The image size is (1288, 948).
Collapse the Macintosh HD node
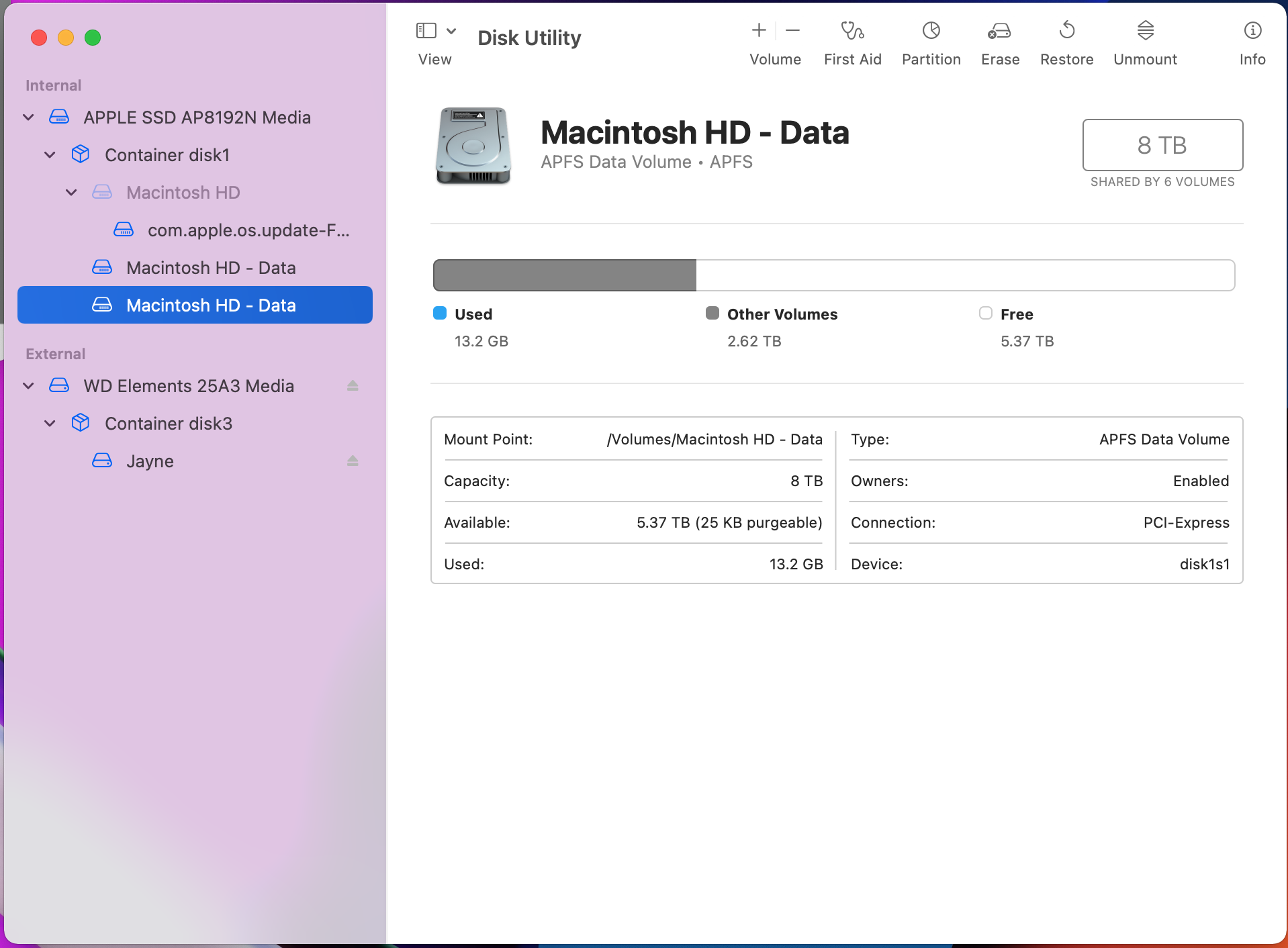[x=71, y=193]
